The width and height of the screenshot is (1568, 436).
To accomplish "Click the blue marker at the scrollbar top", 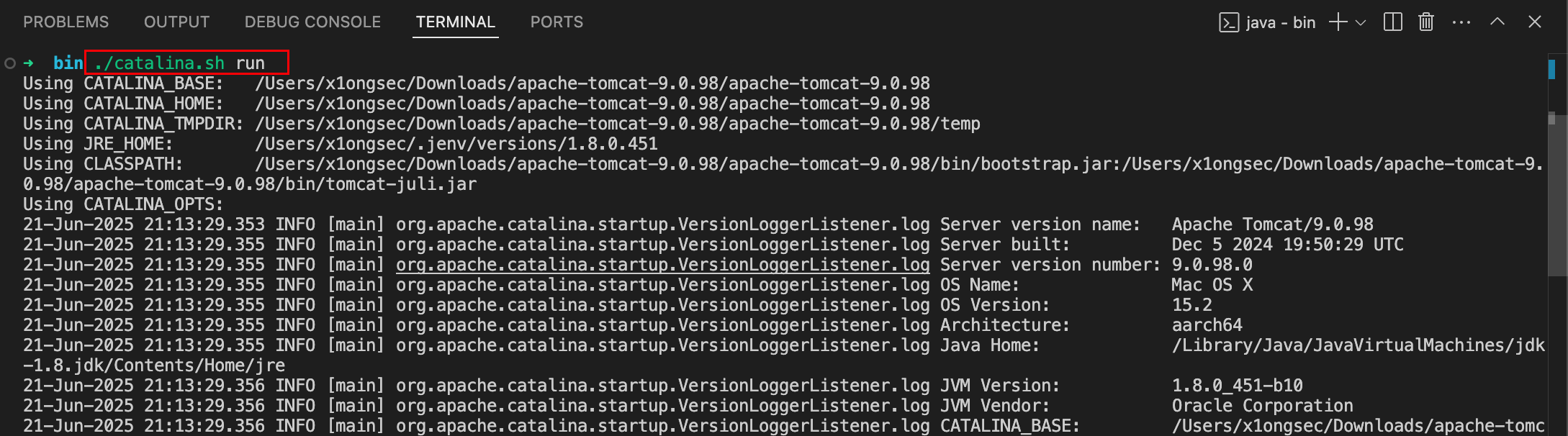I will (x=1552, y=69).
